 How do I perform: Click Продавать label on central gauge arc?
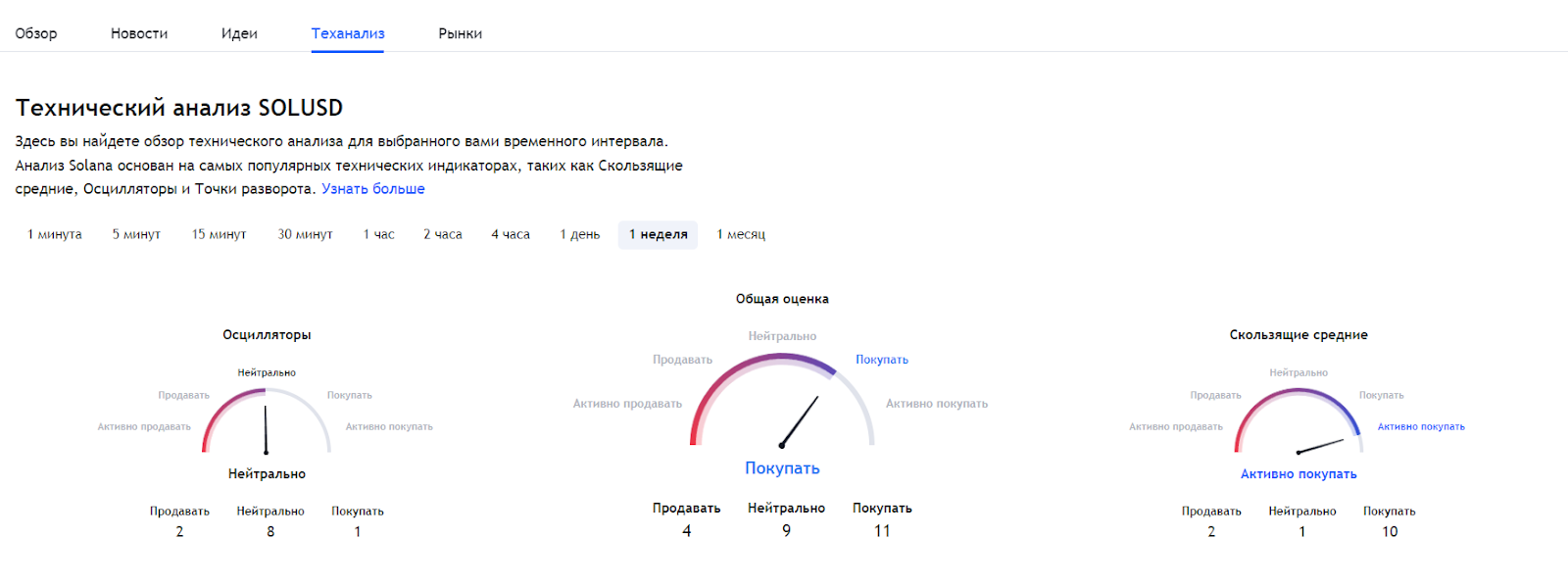(683, 360)
